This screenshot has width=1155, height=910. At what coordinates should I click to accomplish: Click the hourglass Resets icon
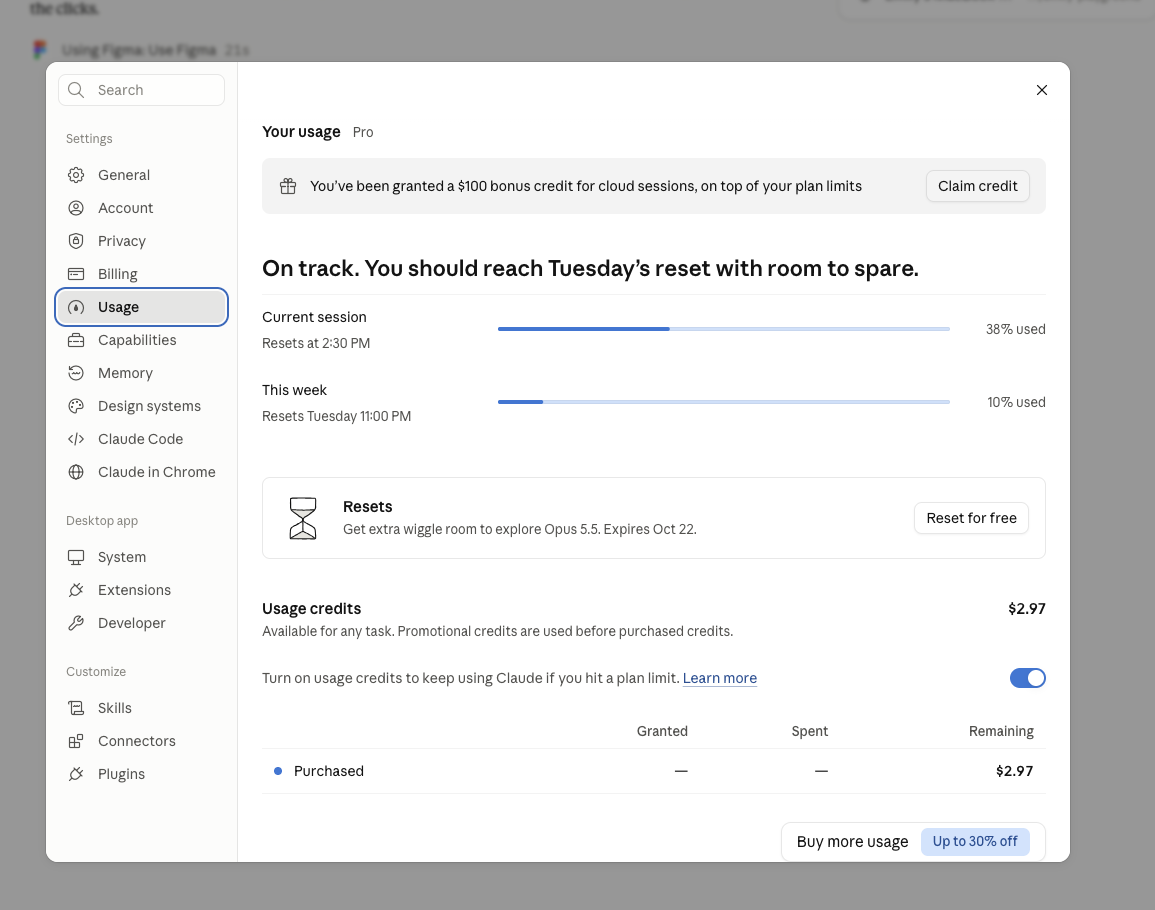pyautogui.click(x=303, y=518)
